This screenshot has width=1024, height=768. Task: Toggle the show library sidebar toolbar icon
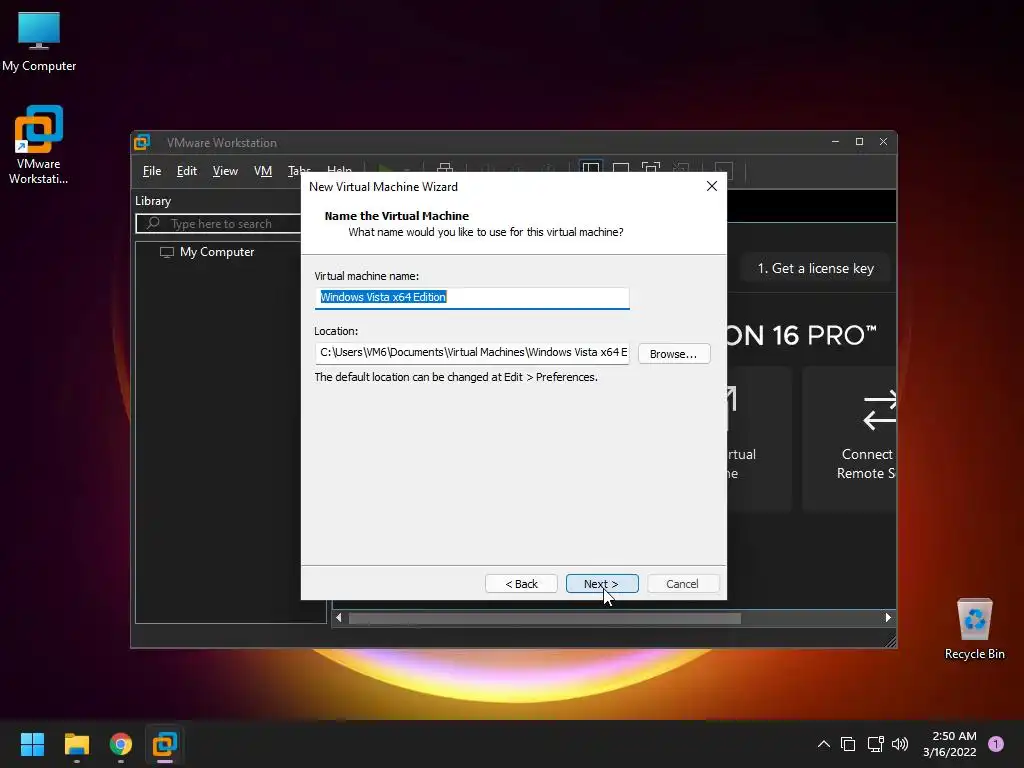click(590, 170)
